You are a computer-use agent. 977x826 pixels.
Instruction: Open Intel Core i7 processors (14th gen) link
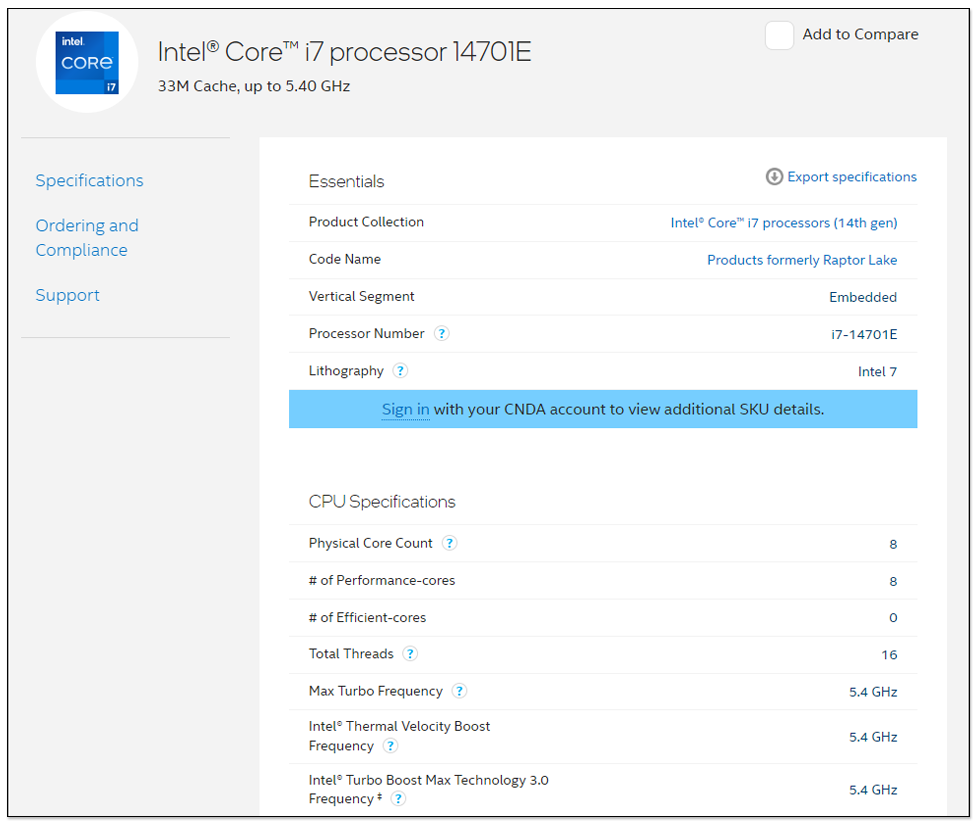[x=784, y=223]
